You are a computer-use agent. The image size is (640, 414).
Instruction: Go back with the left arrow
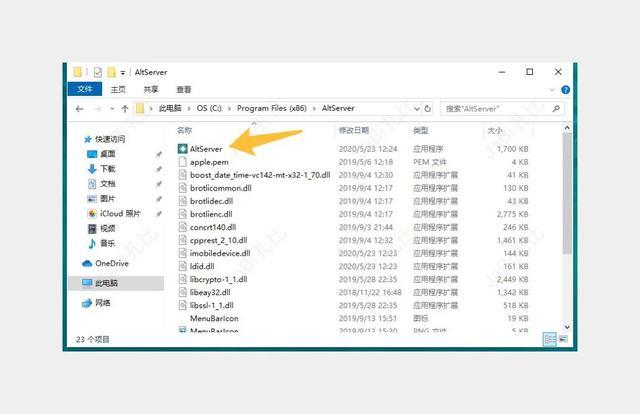coord(80,109)
